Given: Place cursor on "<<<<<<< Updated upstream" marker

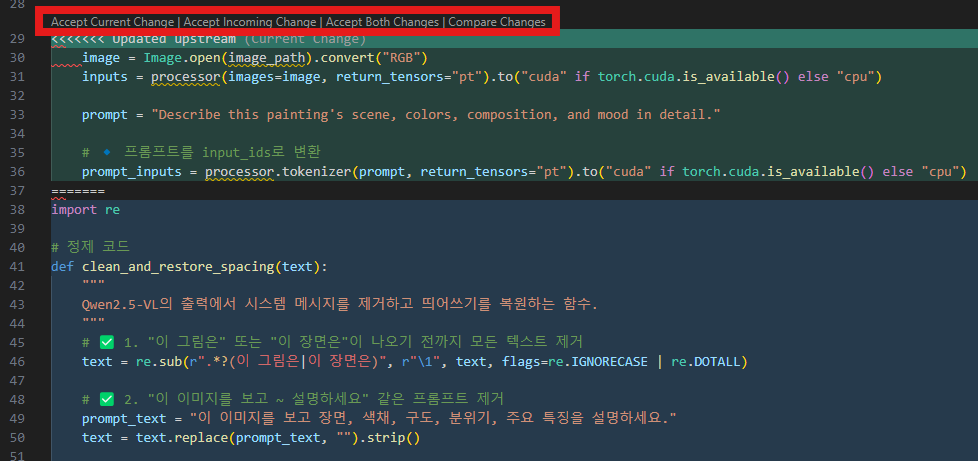Looking at the screenshot, I should tap(143, 39).
